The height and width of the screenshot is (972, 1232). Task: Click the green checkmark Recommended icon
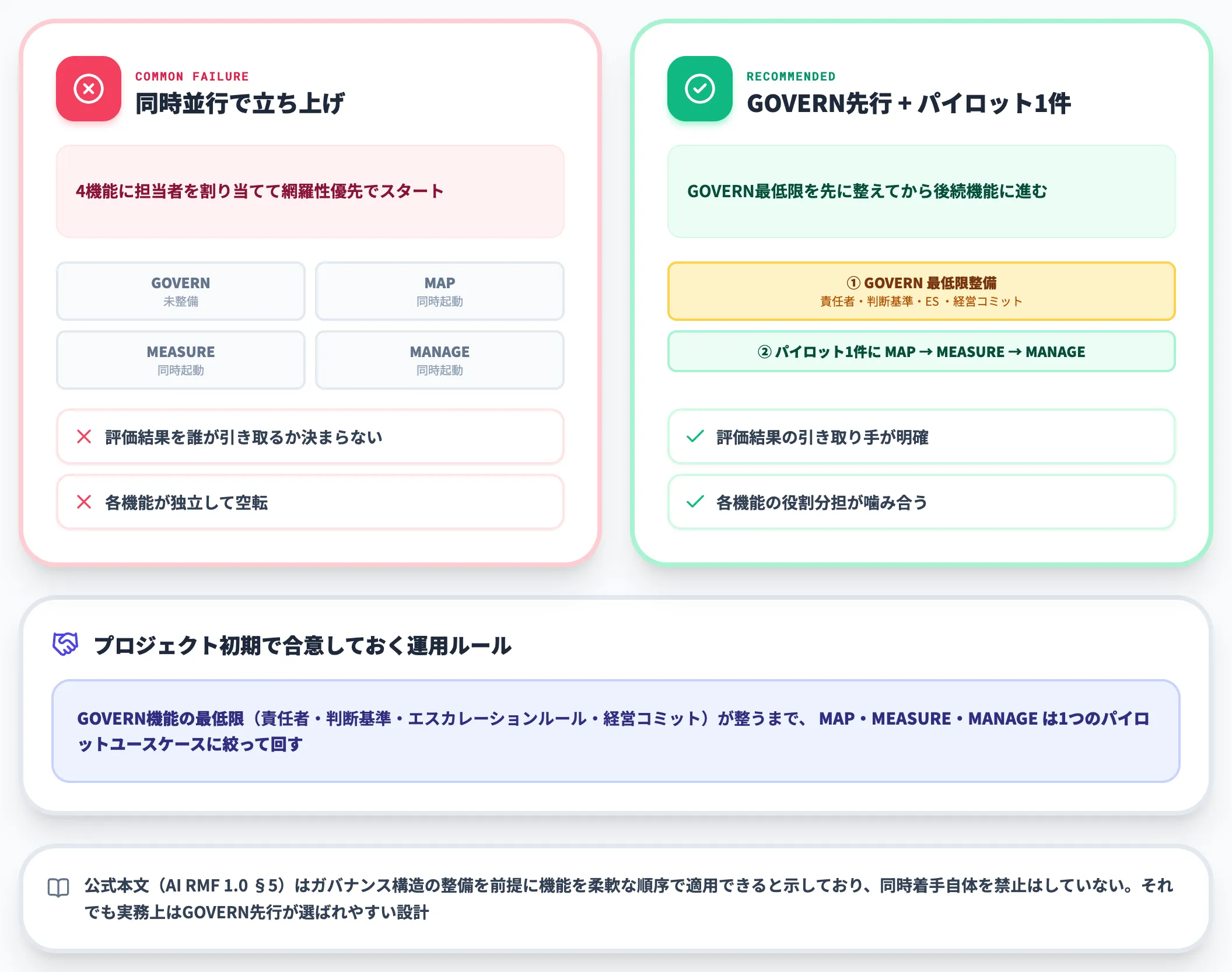pyautogui.click(x=700, y=89)
